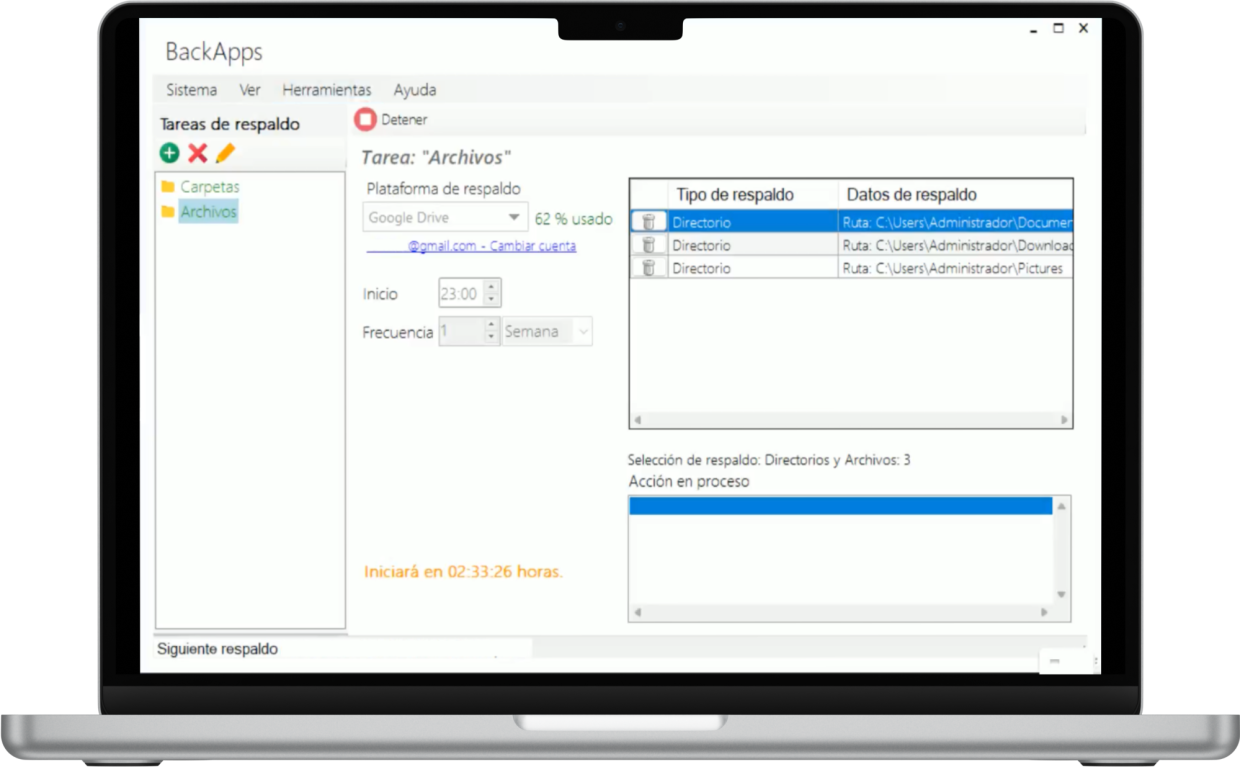Increase the Frecuencia value with up arrow
Image resolution: width=1240 pixels, height=767 pixels.
tap(491, 325)
